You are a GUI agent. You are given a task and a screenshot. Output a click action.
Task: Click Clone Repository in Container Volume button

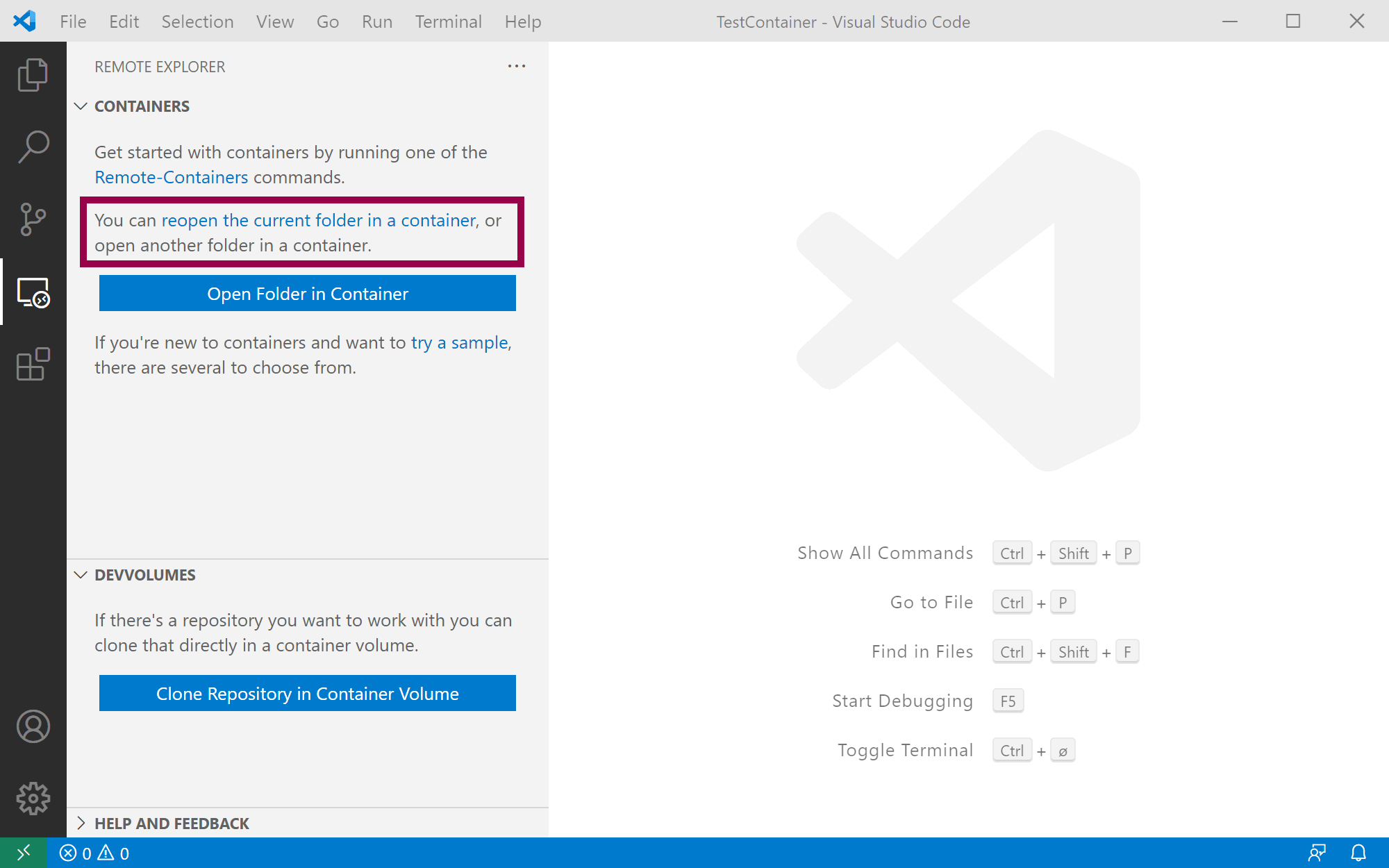307,694
